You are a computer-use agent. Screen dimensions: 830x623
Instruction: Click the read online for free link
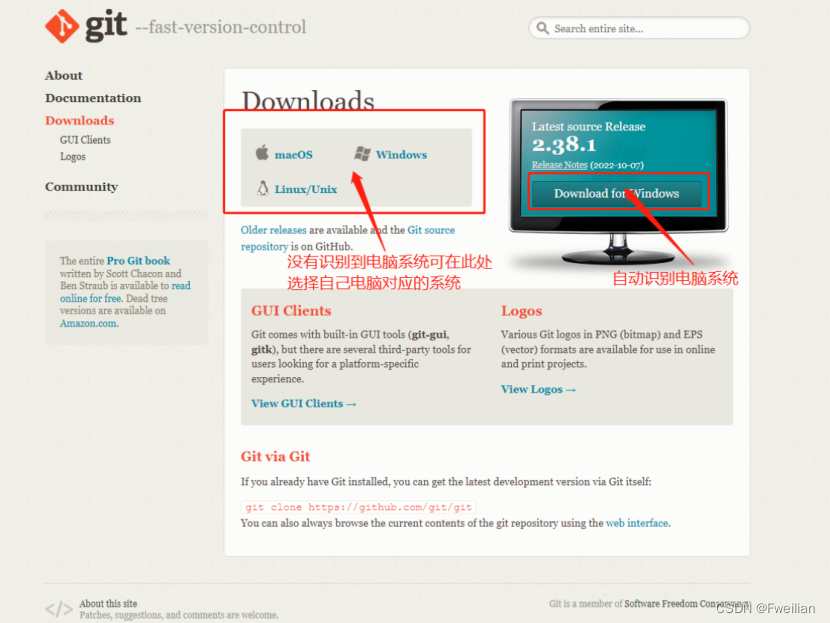tap(125, 292)
